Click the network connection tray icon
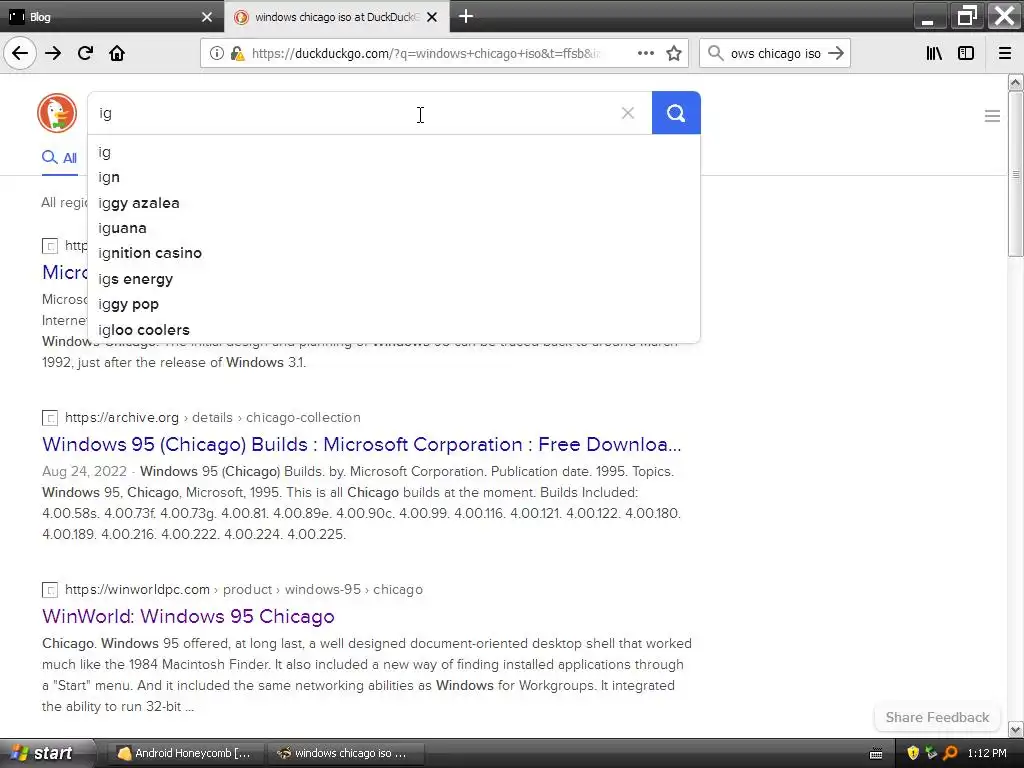The width and height of the screenshot is (1024, 768). point(931,753)
